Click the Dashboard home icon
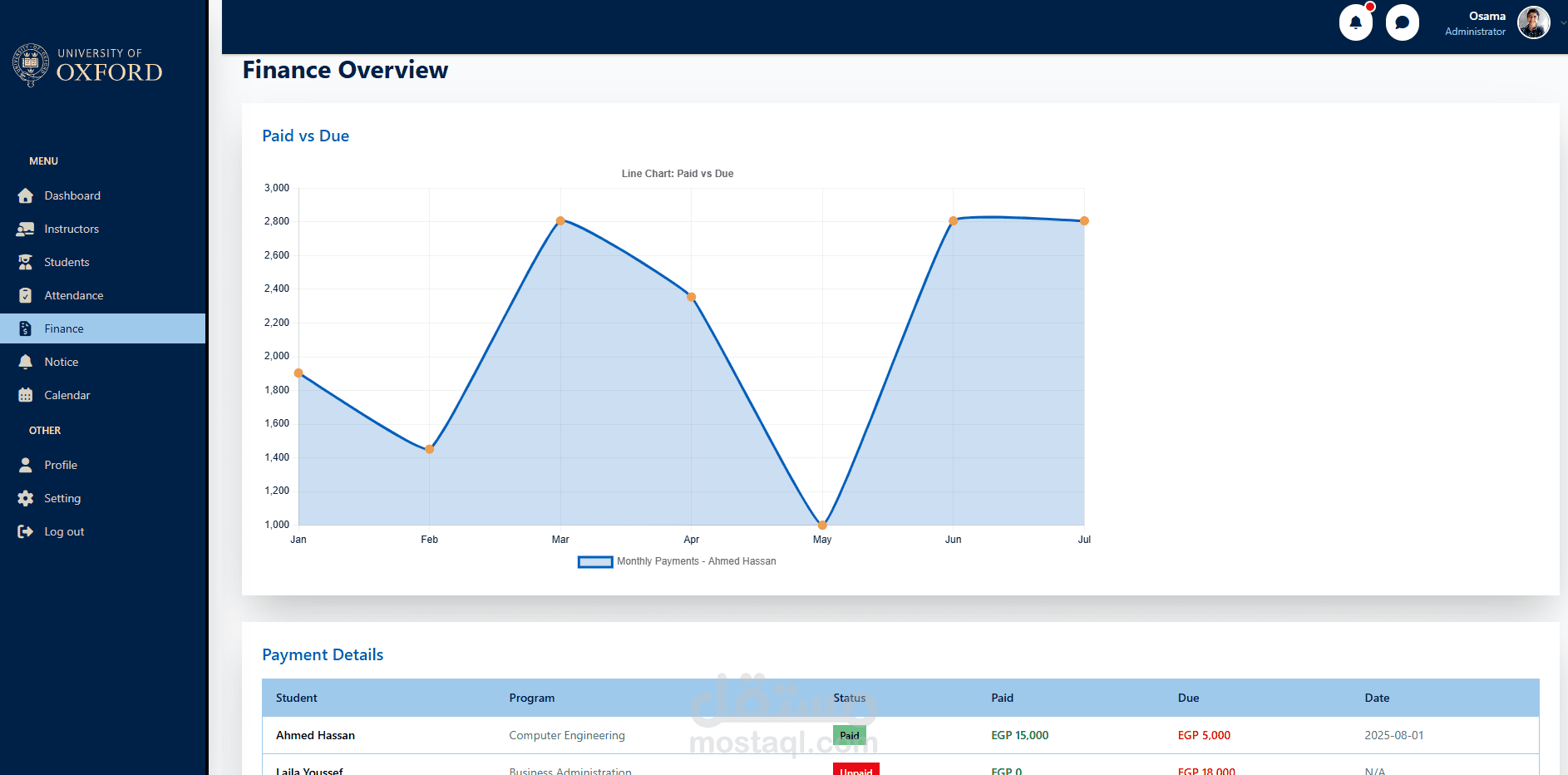This screenshot has height=775, width=1568. pyautogui.click(x=26, y=195)
